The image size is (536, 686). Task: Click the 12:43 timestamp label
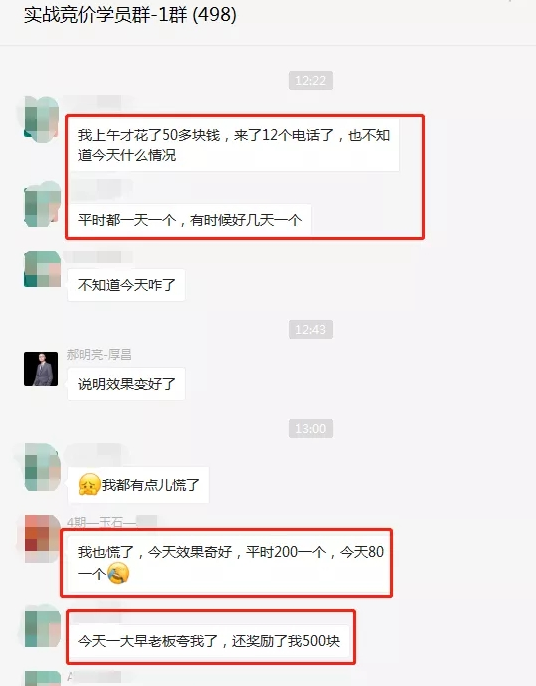coord(311,329)
